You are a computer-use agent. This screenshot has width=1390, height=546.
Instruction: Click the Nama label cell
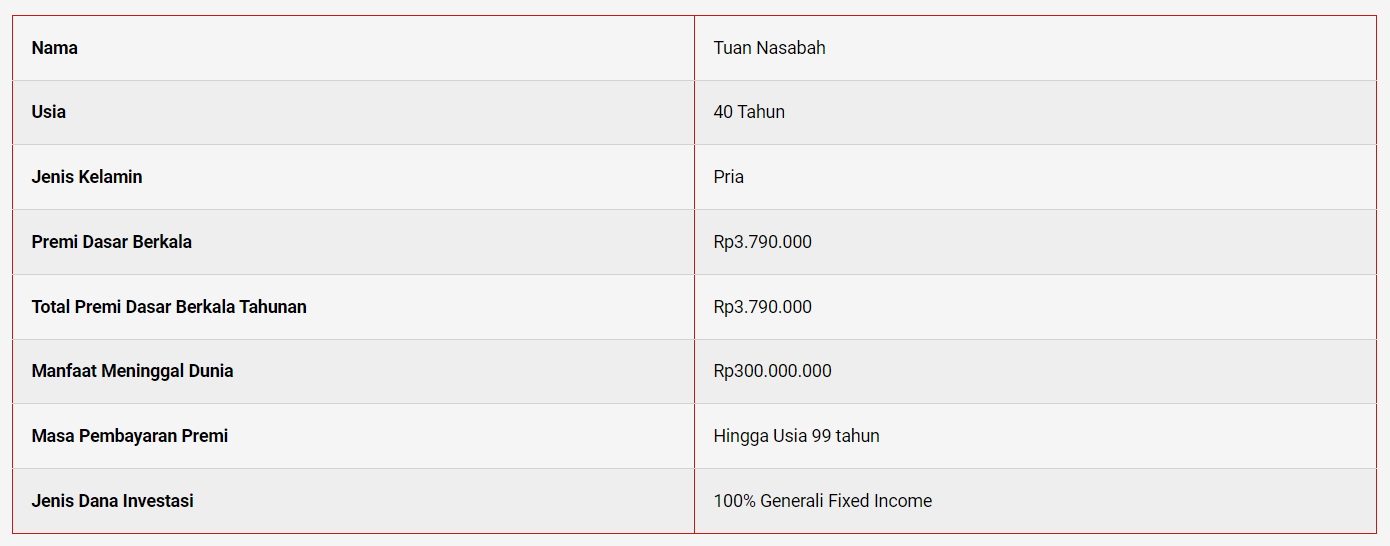click(x=353, y=48)
